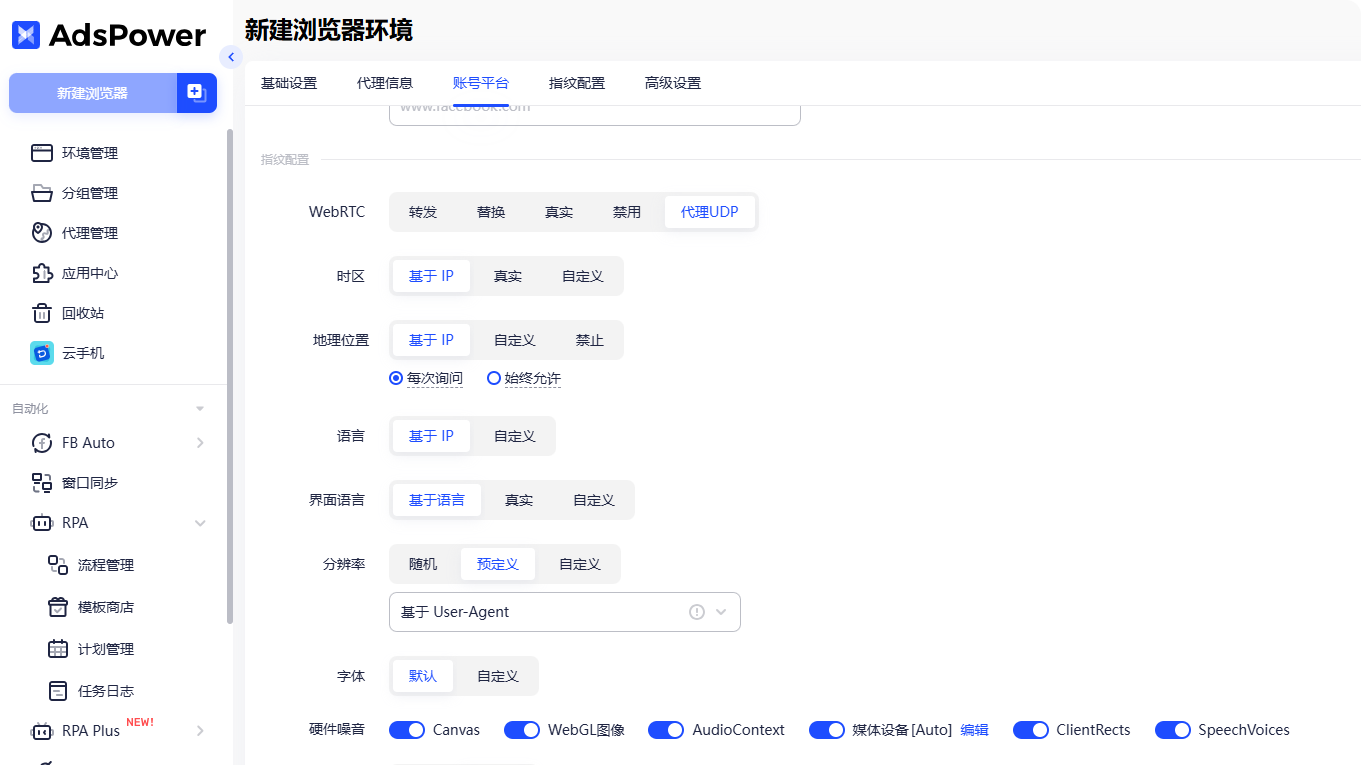Click the 回收站 trash icon

click(41, 313)
